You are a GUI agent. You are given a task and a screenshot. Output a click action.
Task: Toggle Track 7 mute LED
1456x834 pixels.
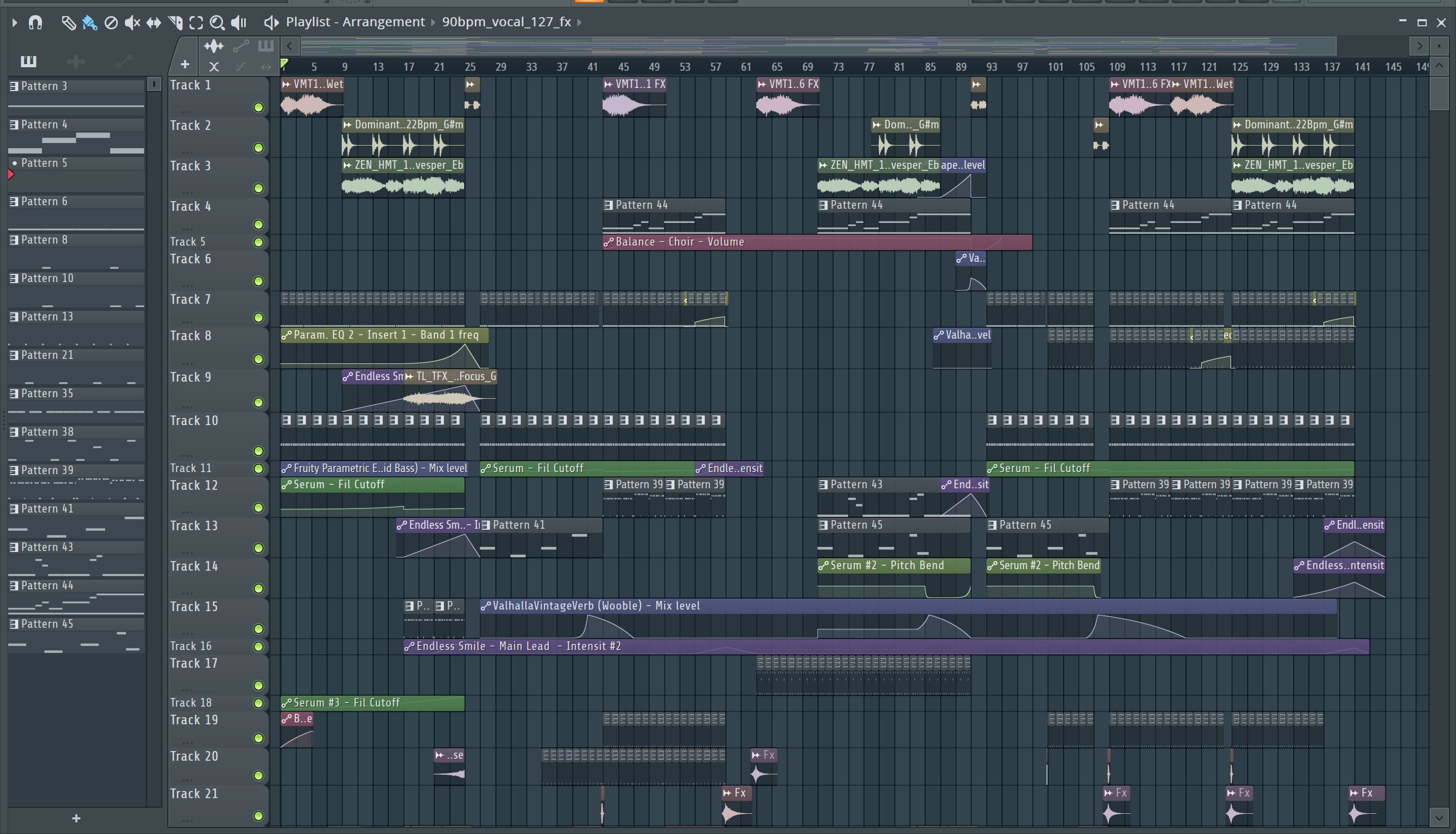tap(258, 317)
